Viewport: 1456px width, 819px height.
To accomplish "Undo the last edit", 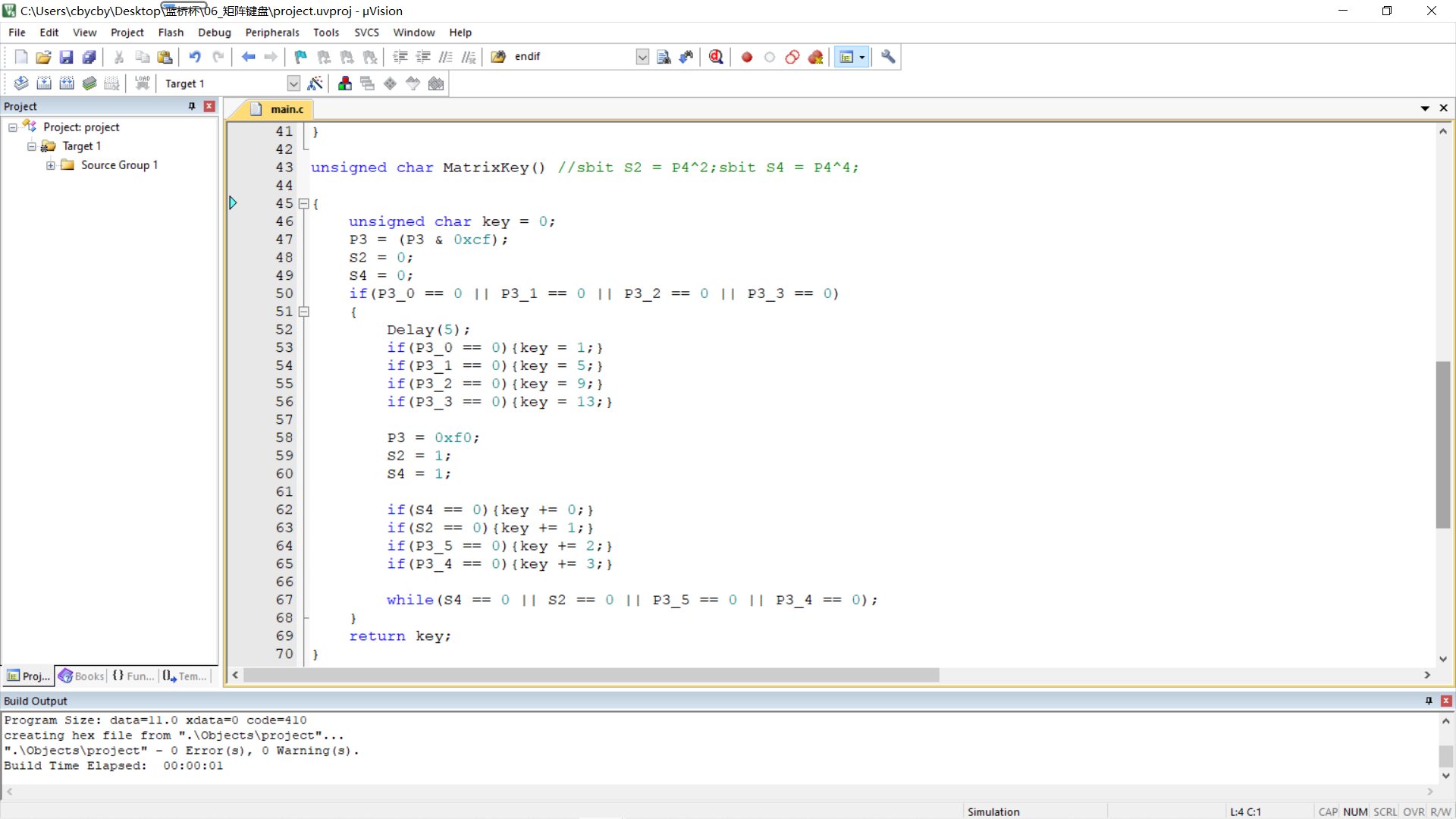I will (195, 57).
